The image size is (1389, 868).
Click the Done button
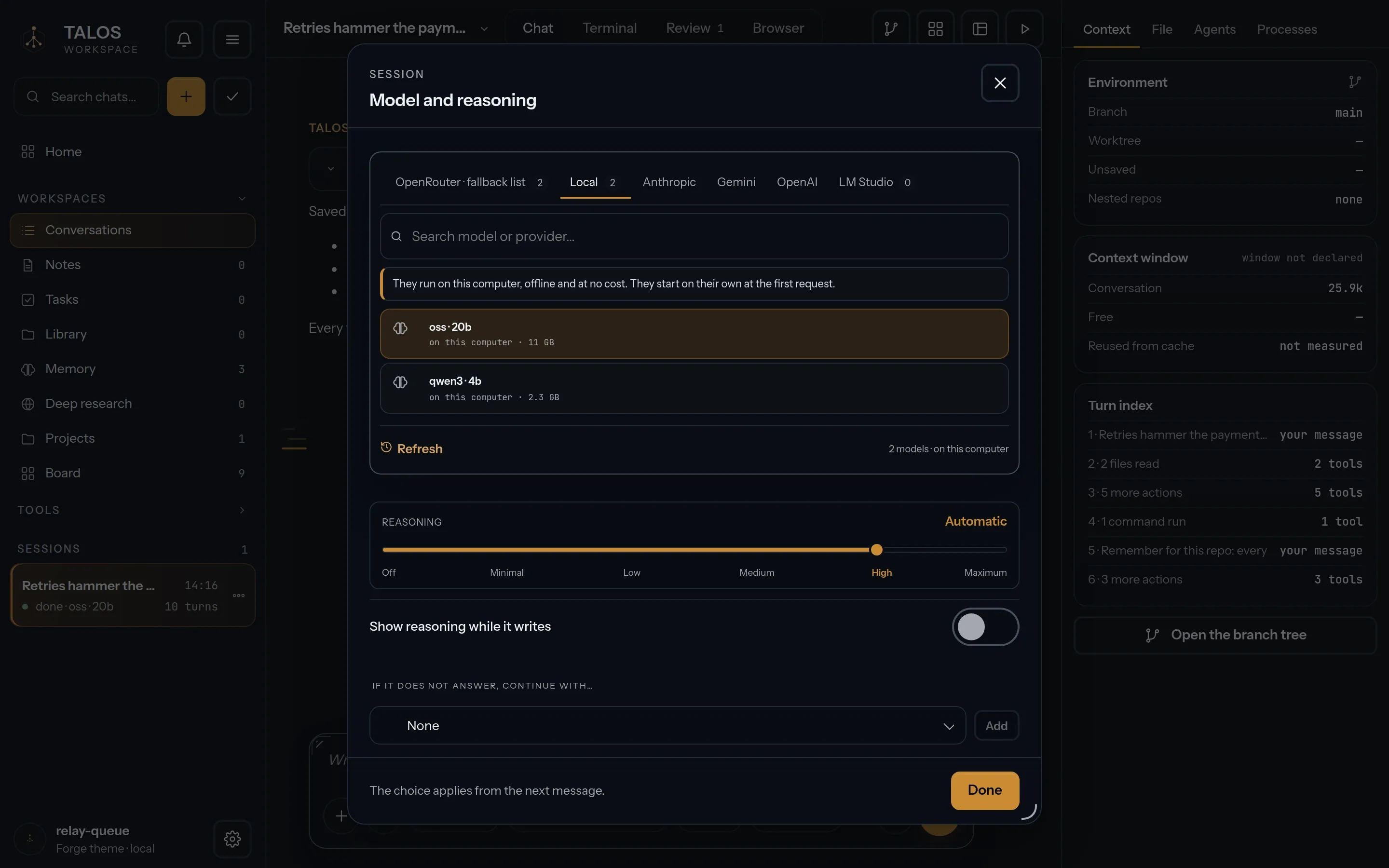[x=984, y=790]
